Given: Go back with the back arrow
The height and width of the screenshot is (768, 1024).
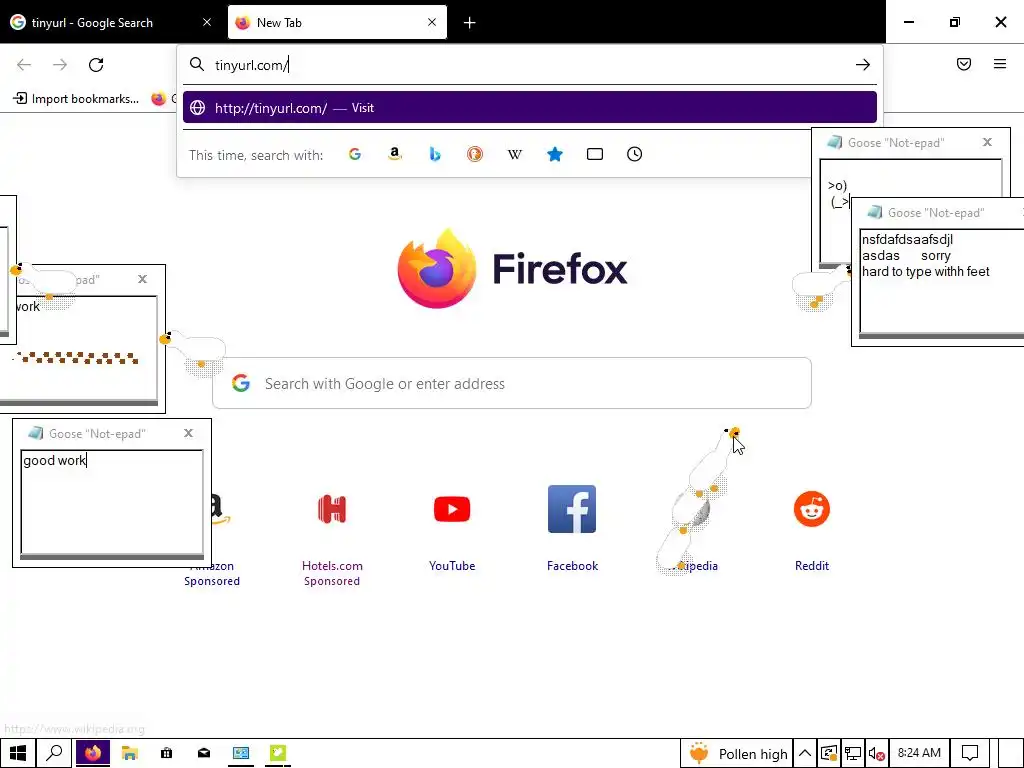Looking at the screenshot, I should point(24,65).
